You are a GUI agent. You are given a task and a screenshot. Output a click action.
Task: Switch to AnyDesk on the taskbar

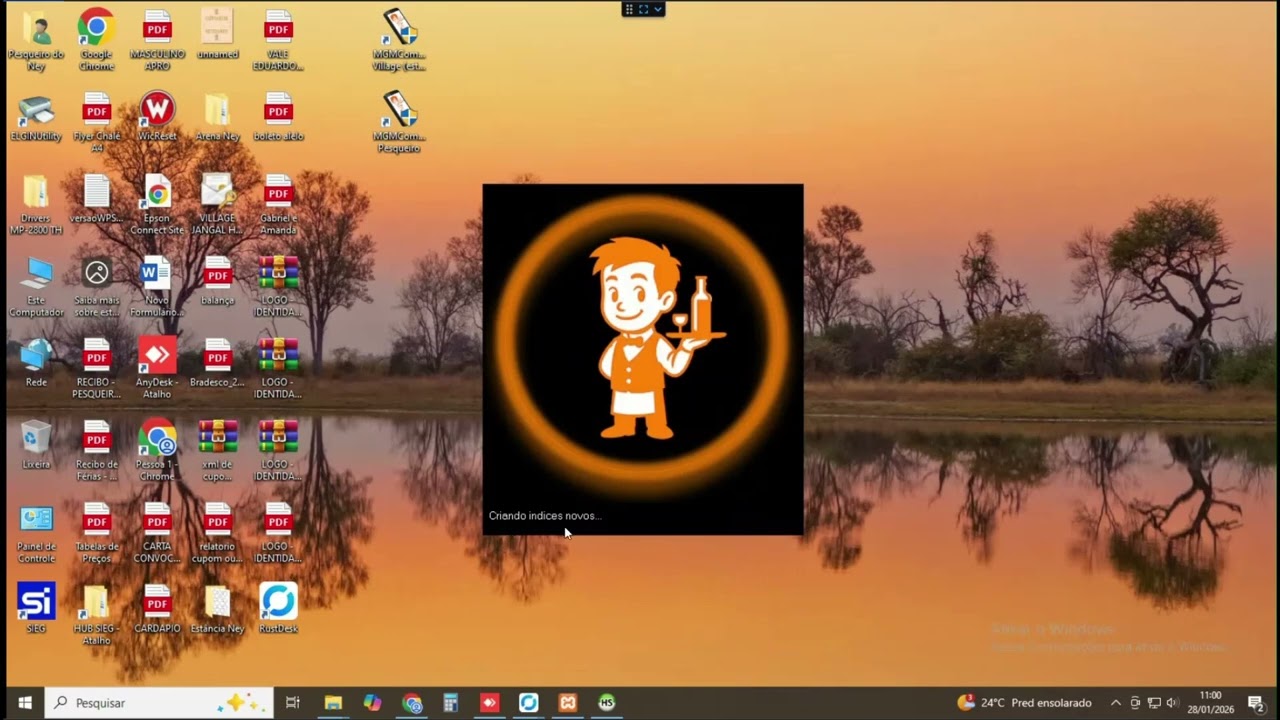tap(489, 703)
